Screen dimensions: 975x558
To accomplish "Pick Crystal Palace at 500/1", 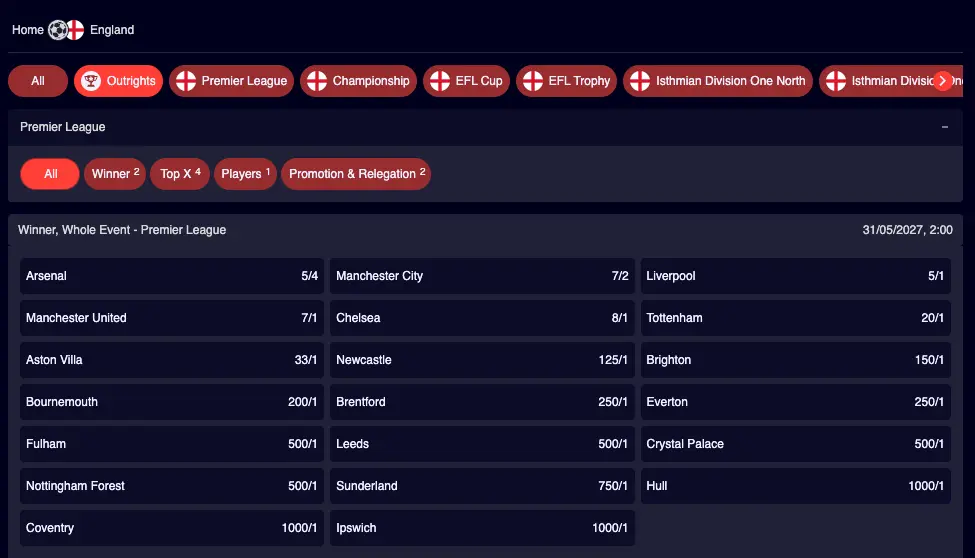I will pos(795,444).
